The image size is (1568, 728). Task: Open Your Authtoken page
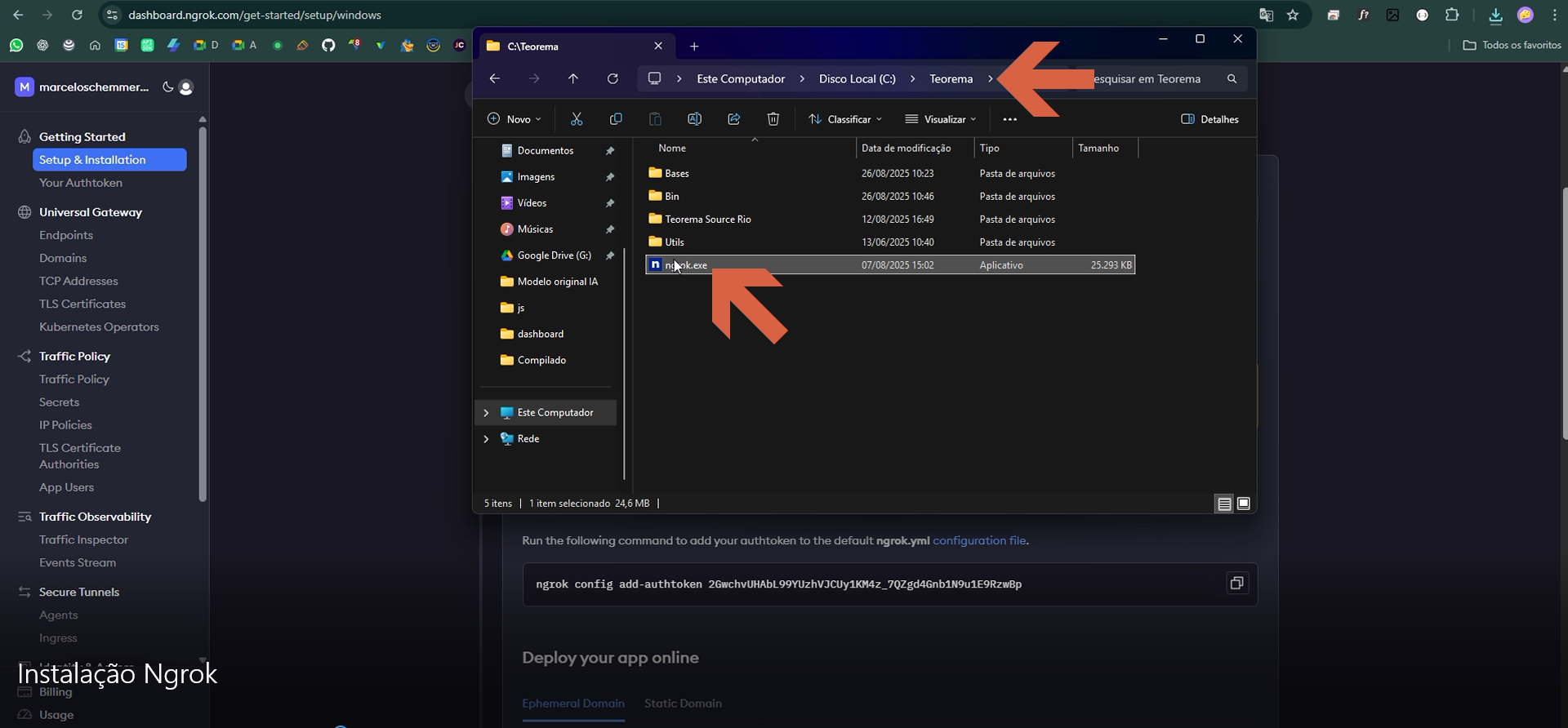coord(81,183)
